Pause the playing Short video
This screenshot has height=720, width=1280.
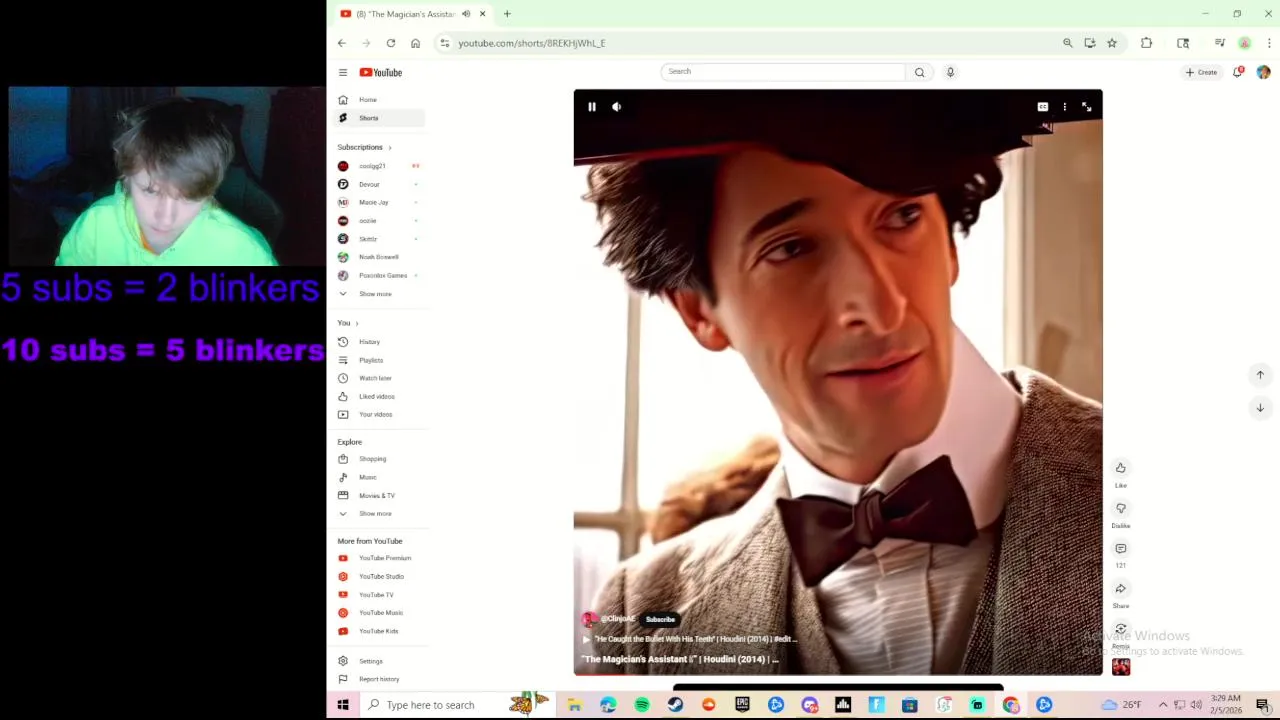(592, 107)
